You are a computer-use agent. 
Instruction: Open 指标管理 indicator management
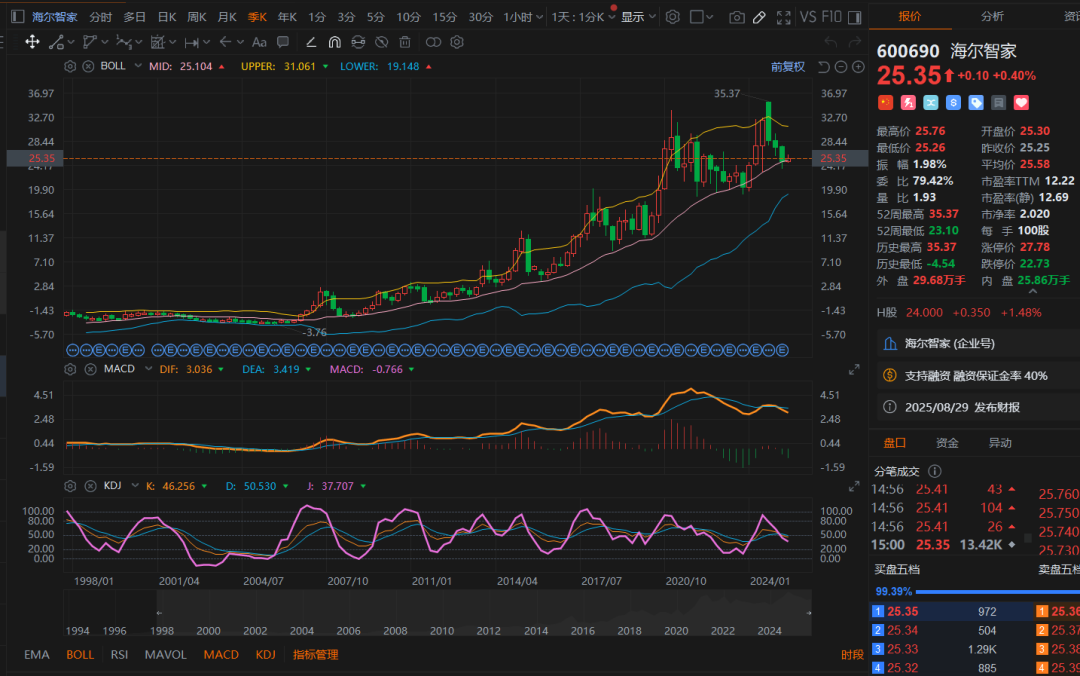pos(315,655)
